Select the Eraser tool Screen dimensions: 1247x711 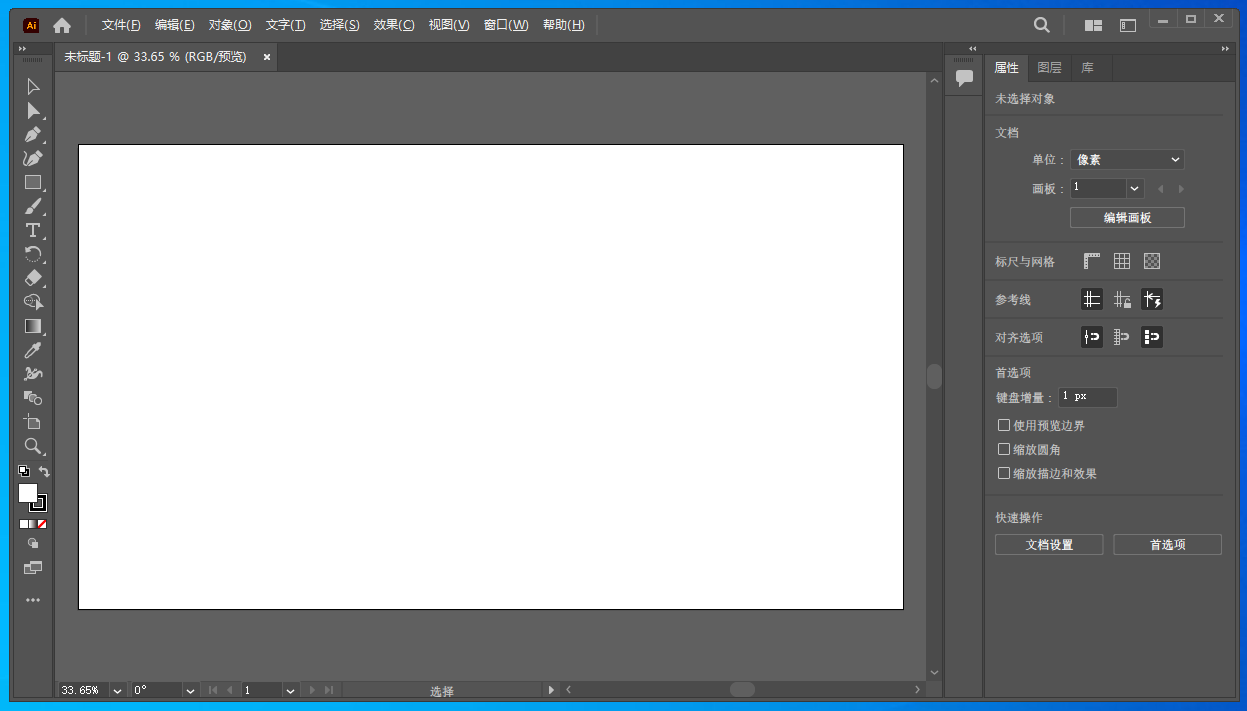pyautogui.click(x=32, y=278)
